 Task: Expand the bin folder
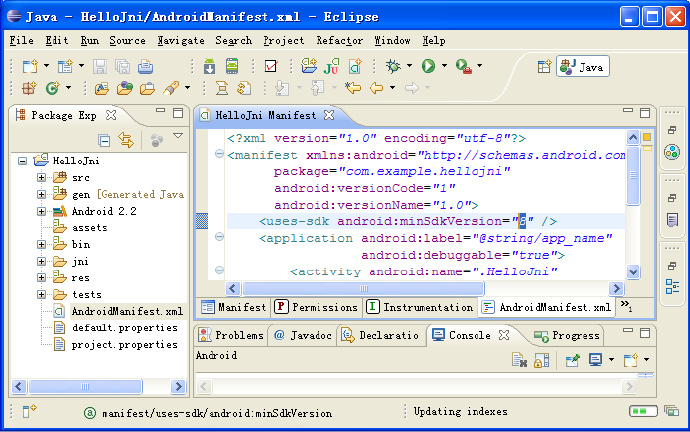pyautogui.click(x=41, y=245)
